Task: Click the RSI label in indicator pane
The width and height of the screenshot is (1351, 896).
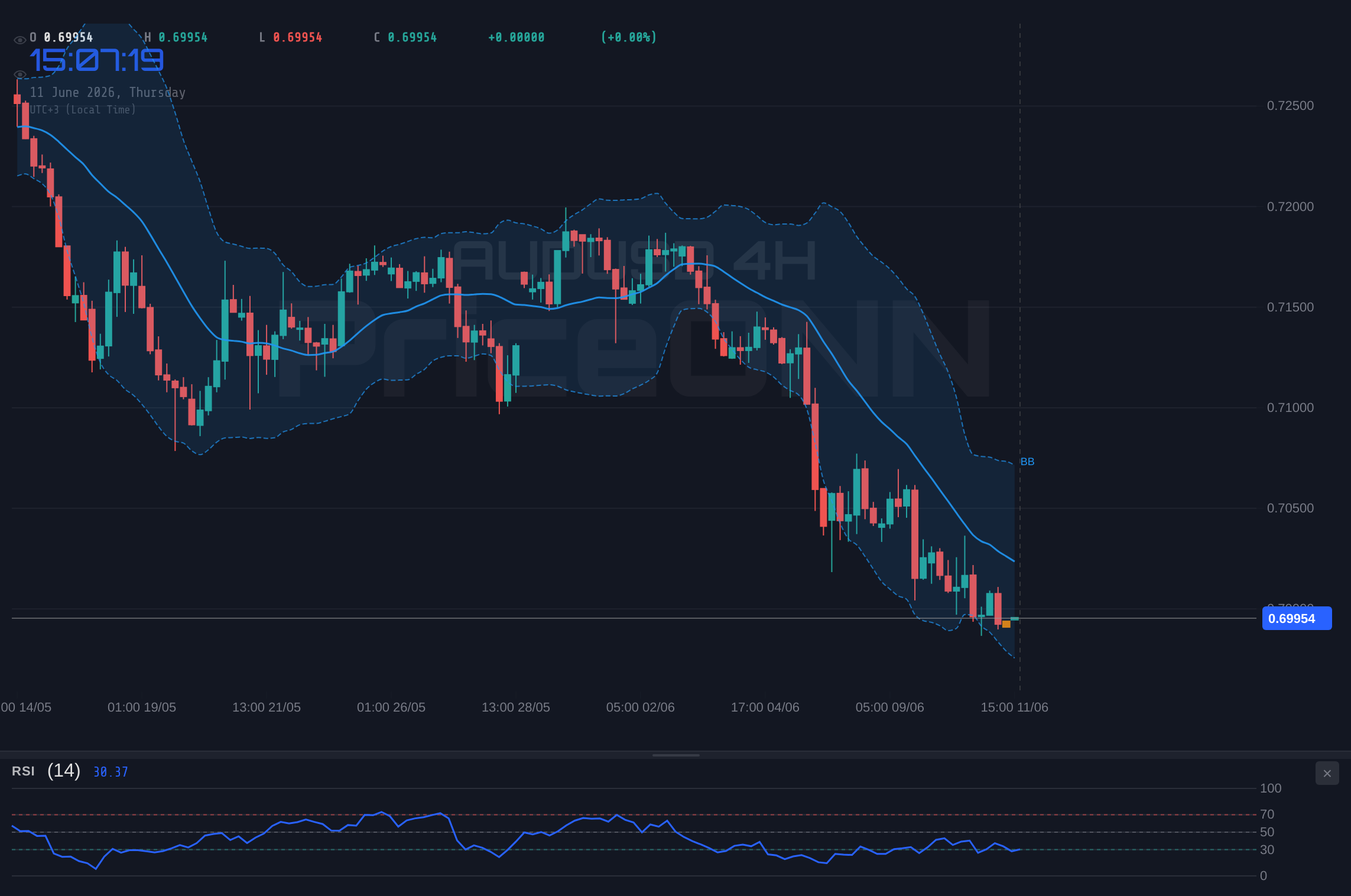Action: click(x=23, y=771)
